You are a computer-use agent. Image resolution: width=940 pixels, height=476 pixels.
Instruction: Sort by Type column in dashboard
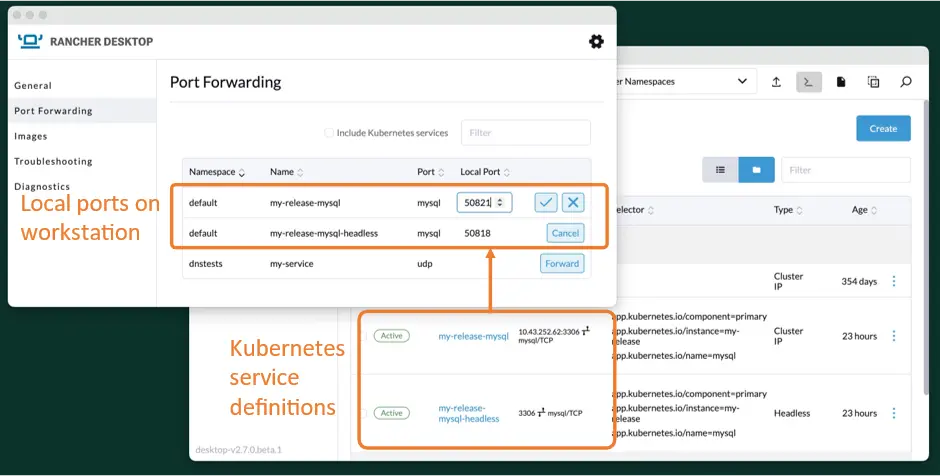pos(788,210)
